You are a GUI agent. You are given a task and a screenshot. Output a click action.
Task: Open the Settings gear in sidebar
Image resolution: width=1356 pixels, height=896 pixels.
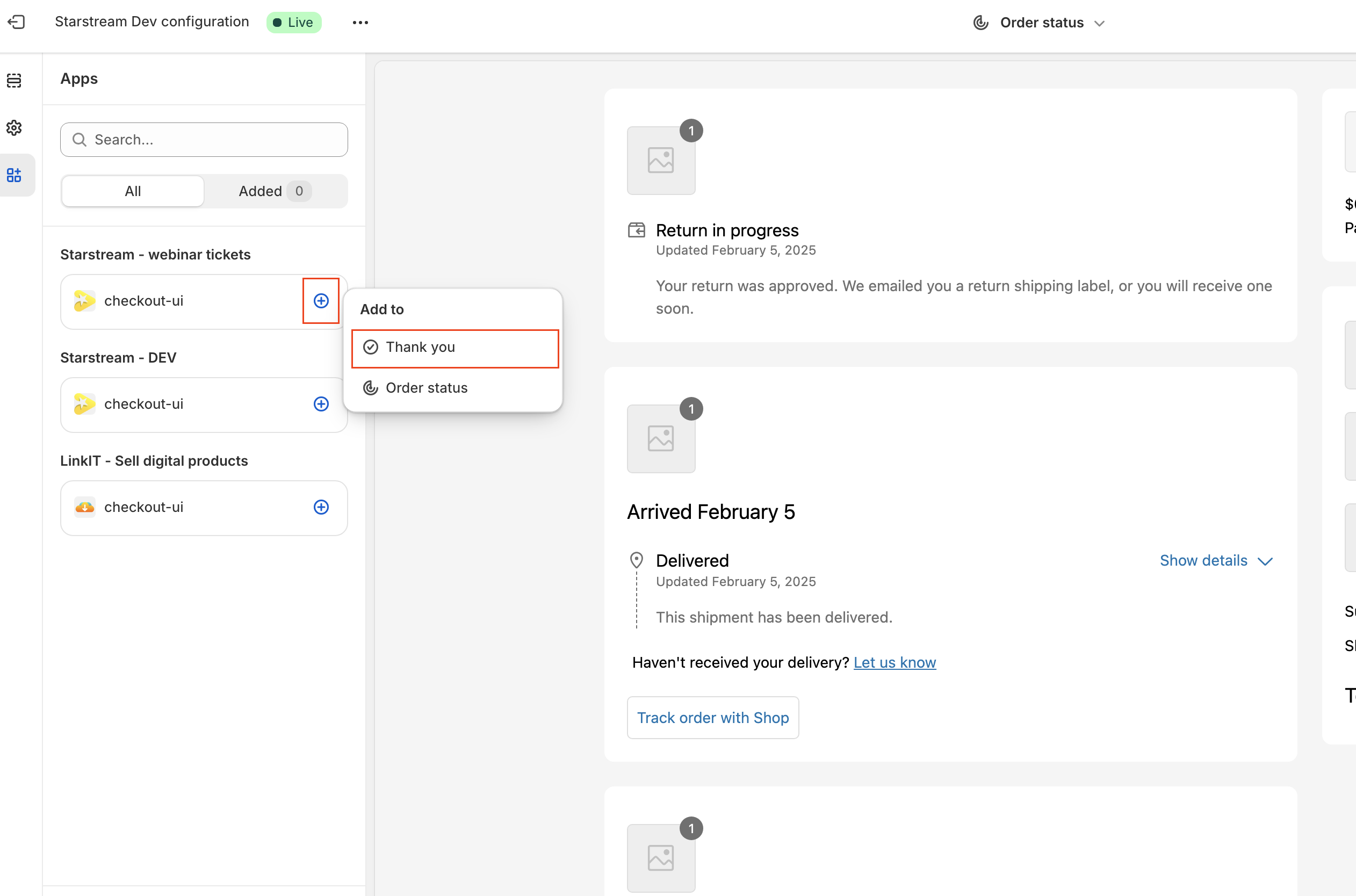[15, 127]
